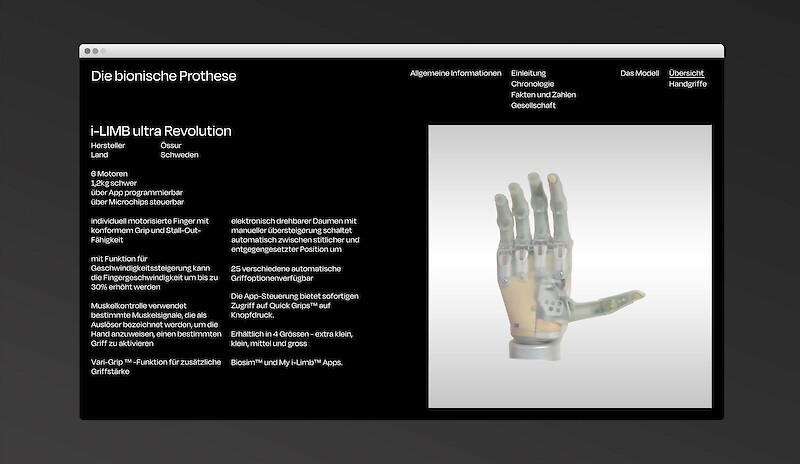Click the Muskelkontrolle verwendet paragraph
The width and height of the screenshot is (800, 464).
coord(156,324)
